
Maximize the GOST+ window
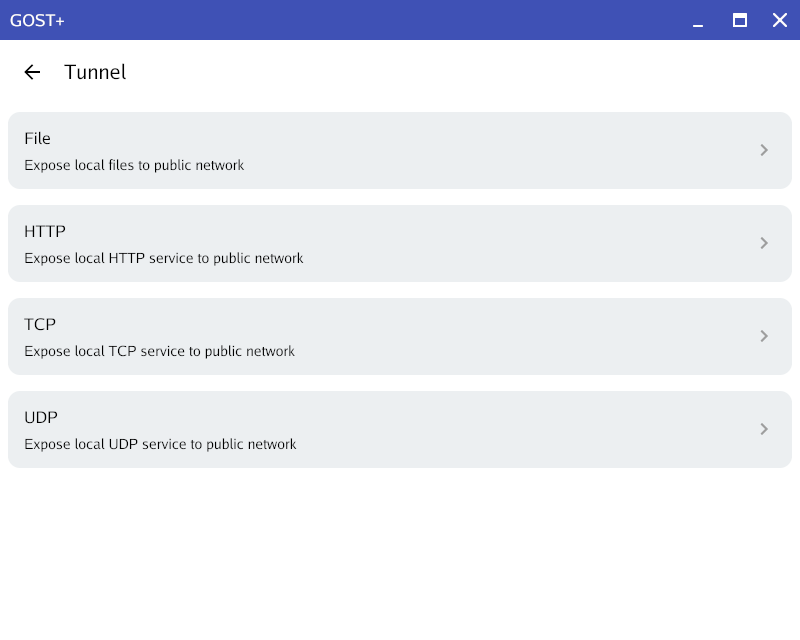(x=740, y=20)
